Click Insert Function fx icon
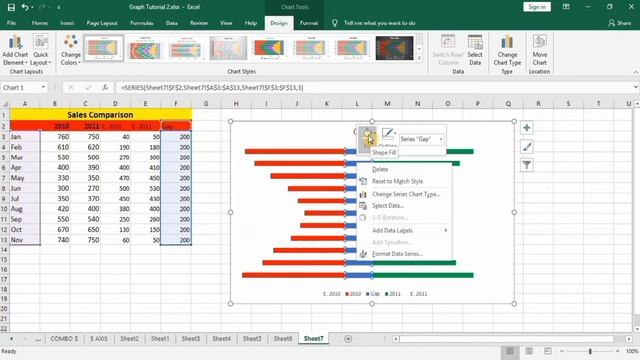This screenshot has width=640, height=360. [105, 87]
